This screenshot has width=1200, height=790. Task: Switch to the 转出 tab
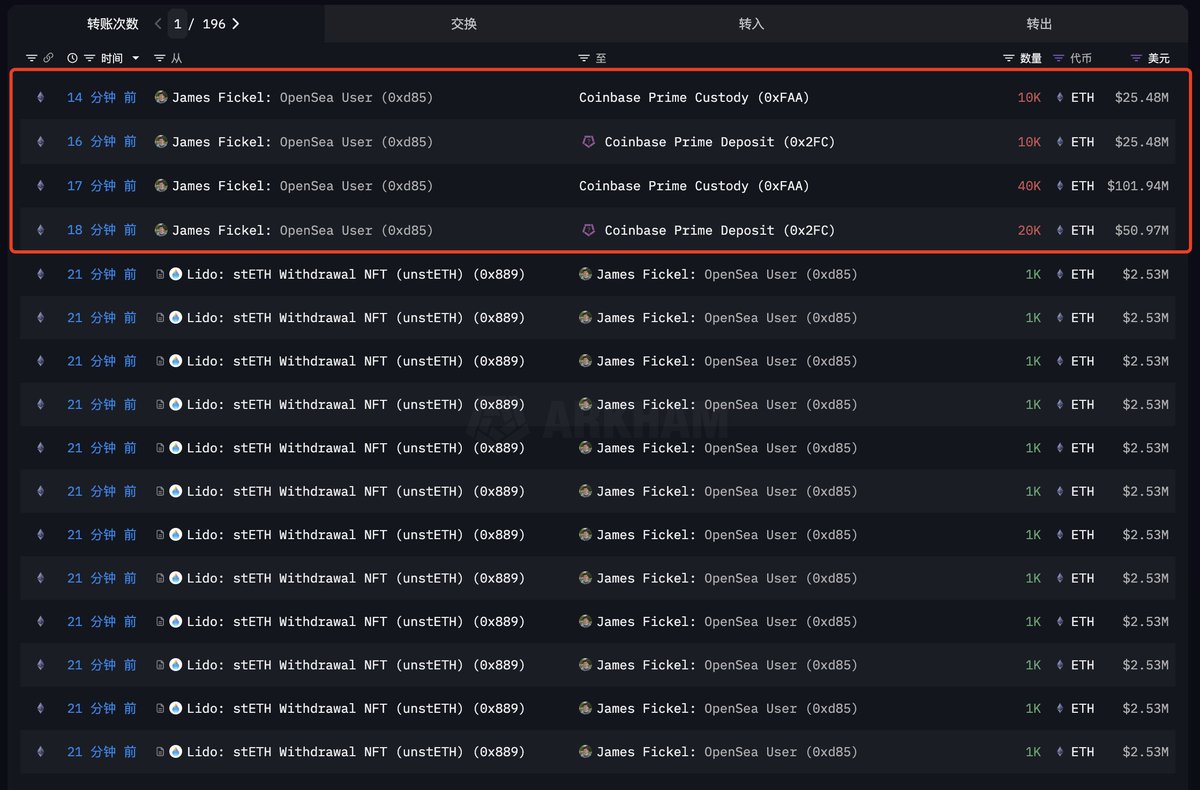pyautogui.click(x=1040, y=23)
